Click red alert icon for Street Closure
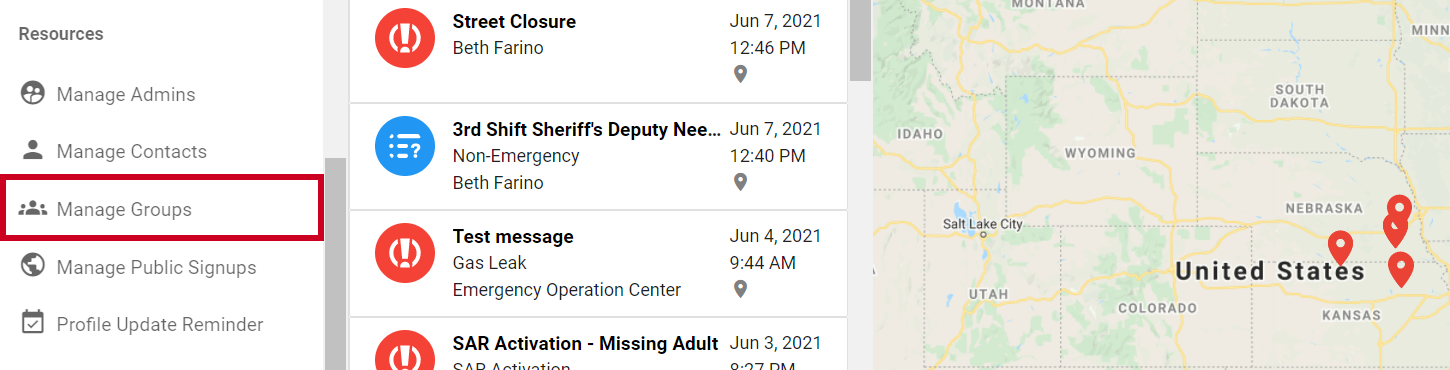 [x=405, y=38]
